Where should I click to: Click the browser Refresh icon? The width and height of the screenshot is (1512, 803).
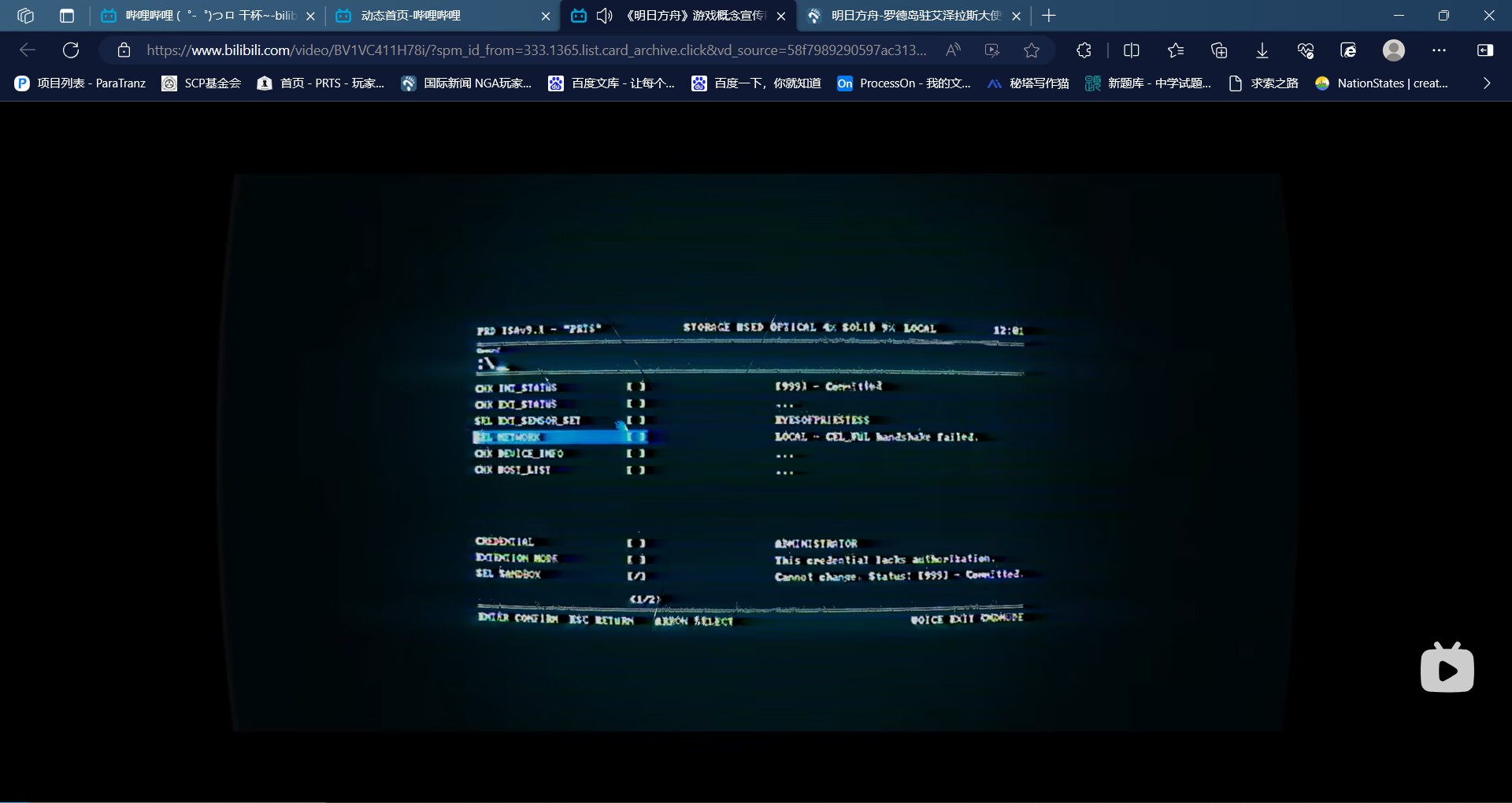(71, 50)
